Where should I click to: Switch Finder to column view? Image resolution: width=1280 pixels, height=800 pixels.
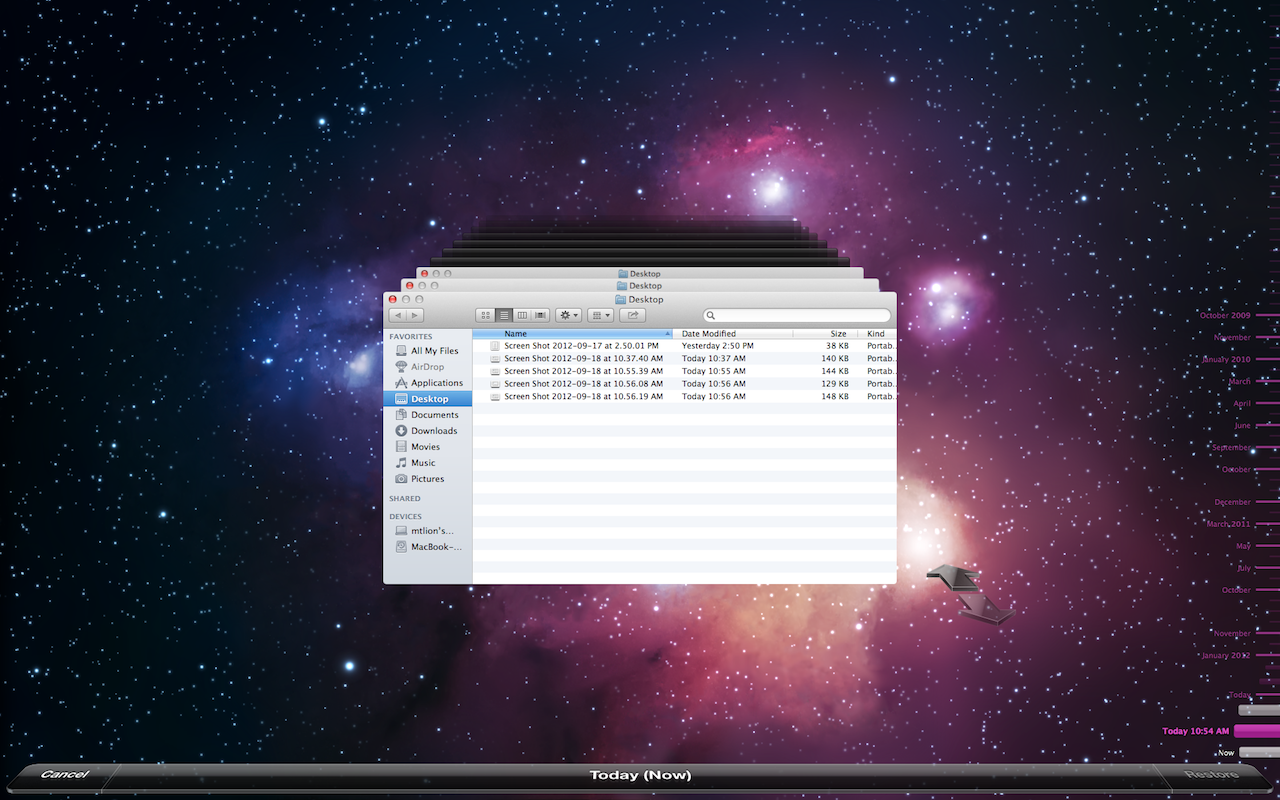point(522,315)
